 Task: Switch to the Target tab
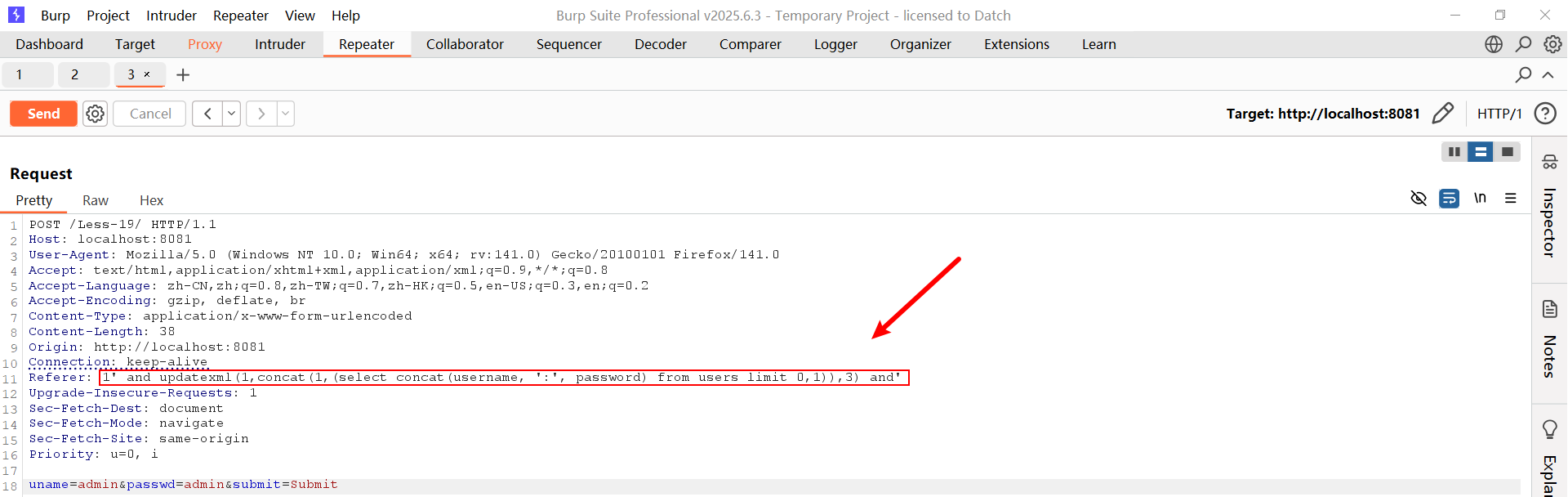tap(135, 44)
